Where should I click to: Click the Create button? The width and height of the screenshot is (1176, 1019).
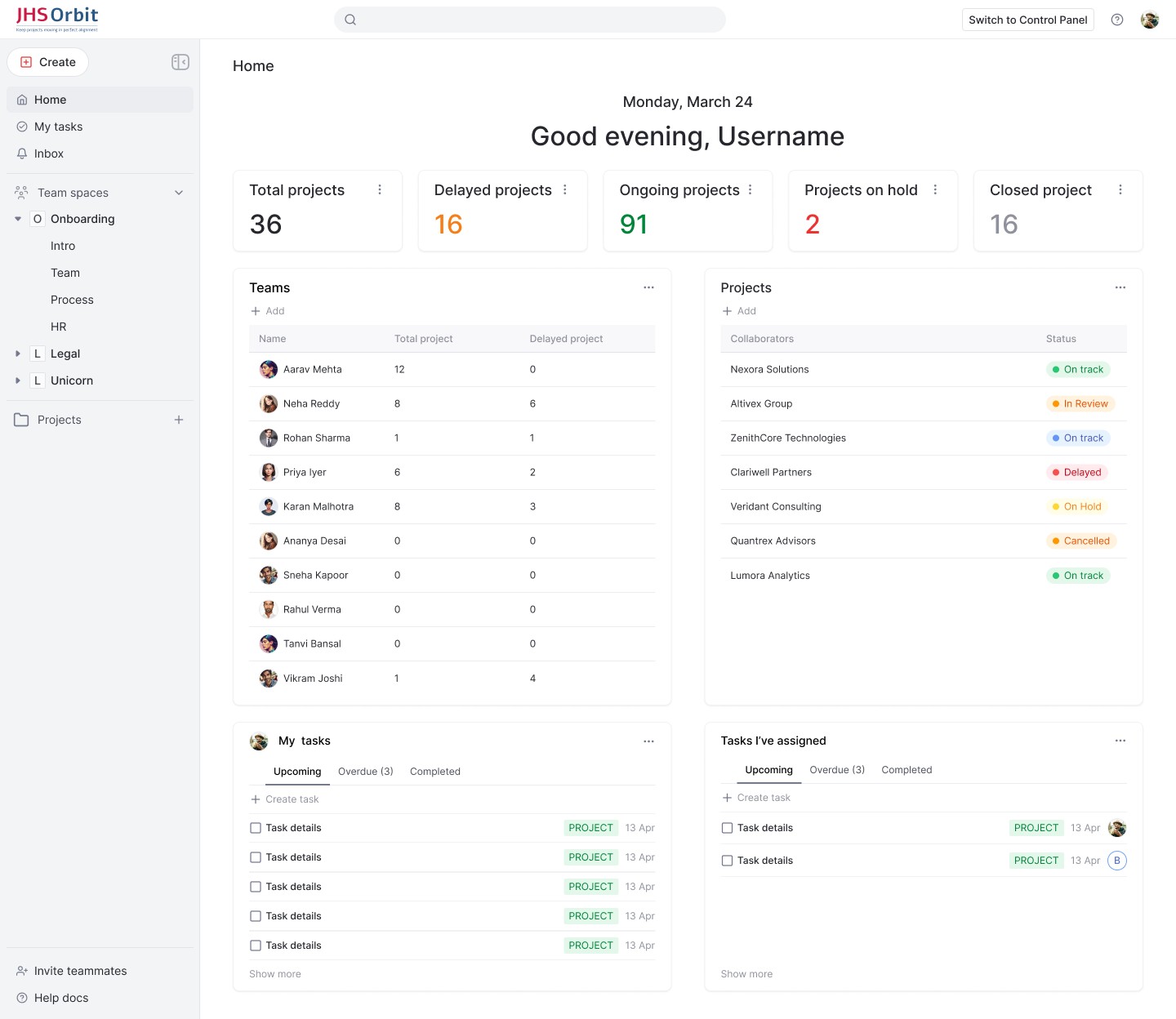(x=48, y=62)
